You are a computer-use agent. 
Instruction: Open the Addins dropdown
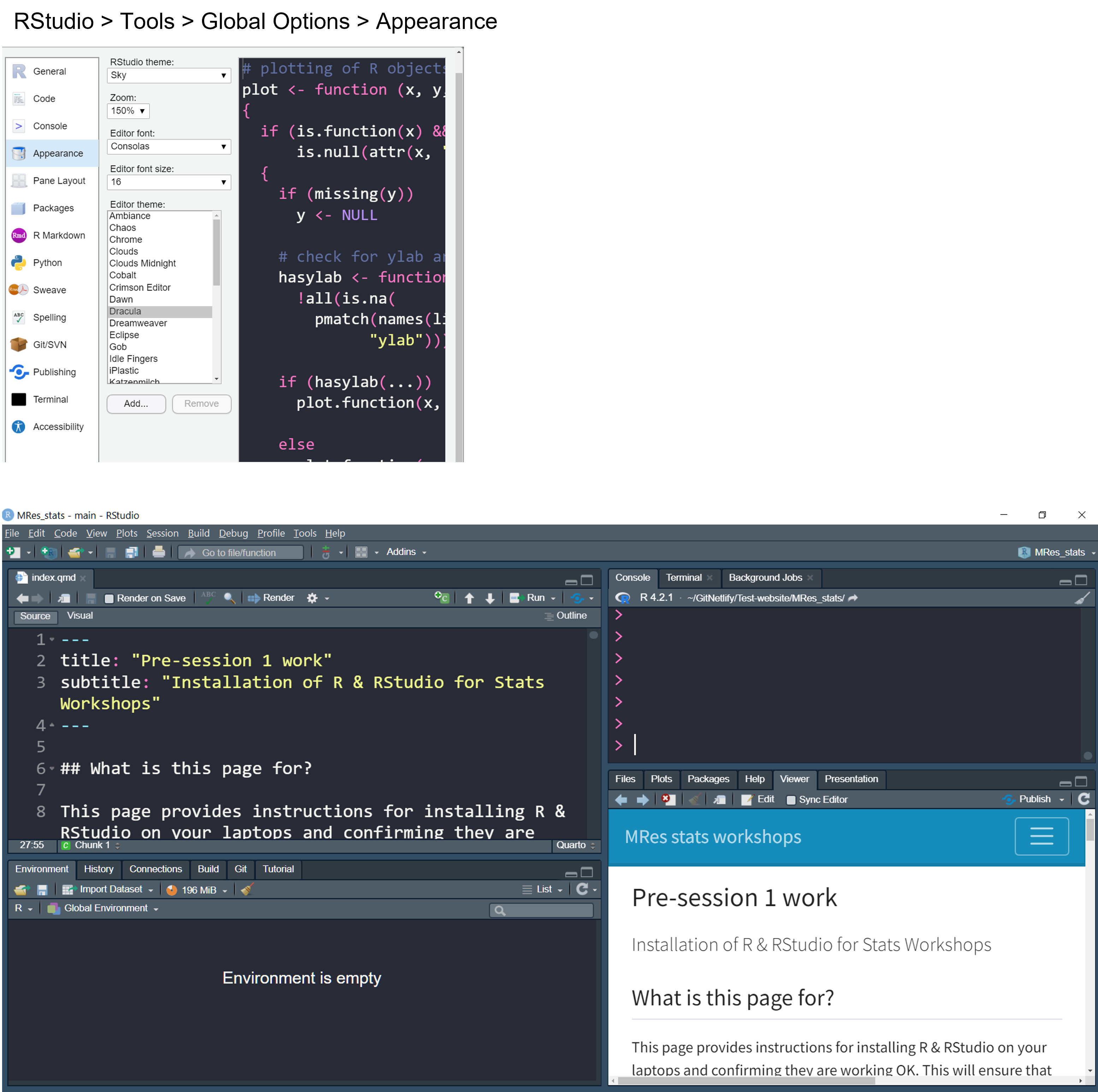[406, 552]
